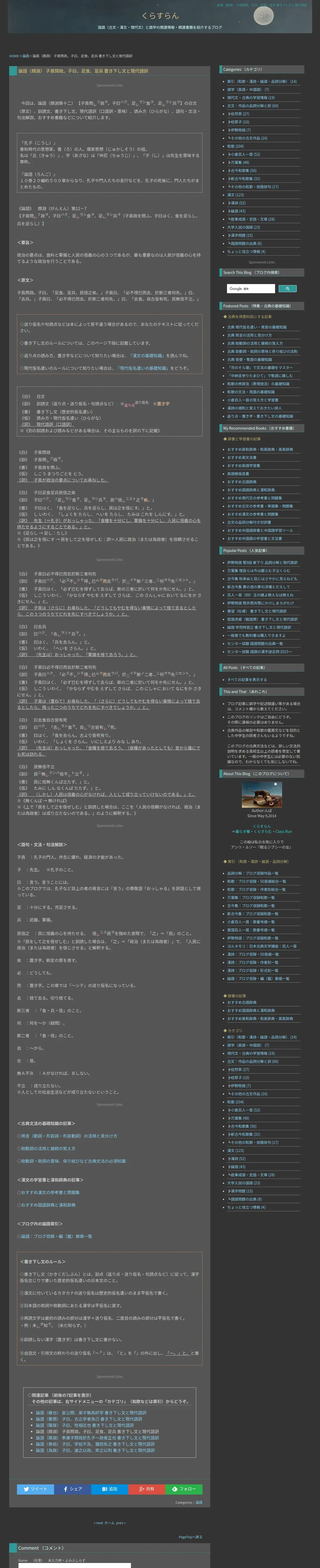
Task: Open ヨルタモリ：日本古典文学講座：百人一首 link
Action: (261, 946)
